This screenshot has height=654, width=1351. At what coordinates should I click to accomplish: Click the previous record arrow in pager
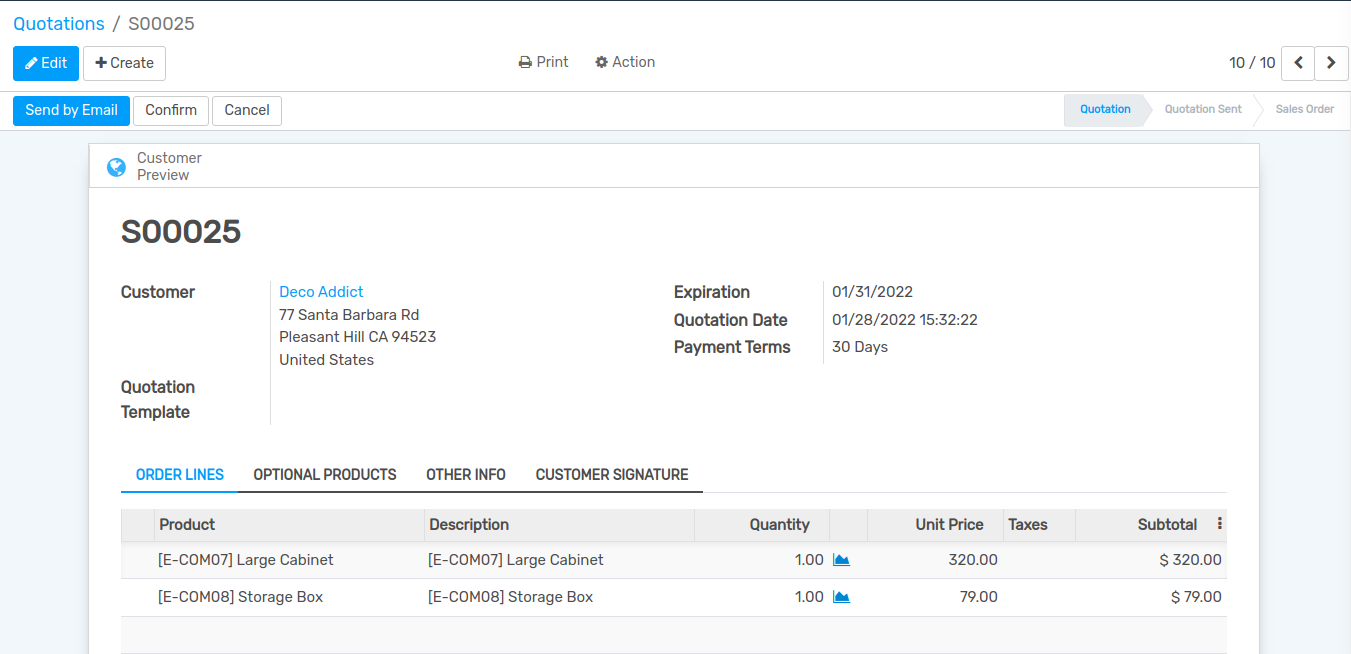point(1298,63)
